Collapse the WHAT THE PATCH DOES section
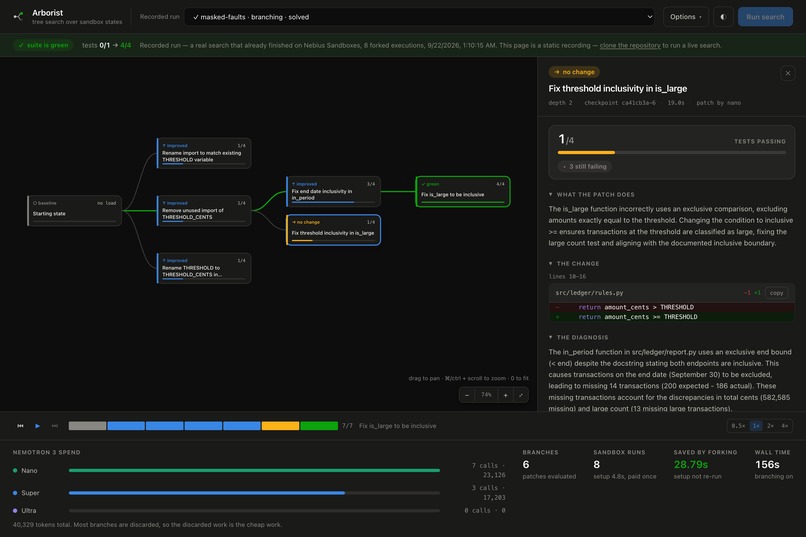Screen dimensions: 806x537 [592, 194]
